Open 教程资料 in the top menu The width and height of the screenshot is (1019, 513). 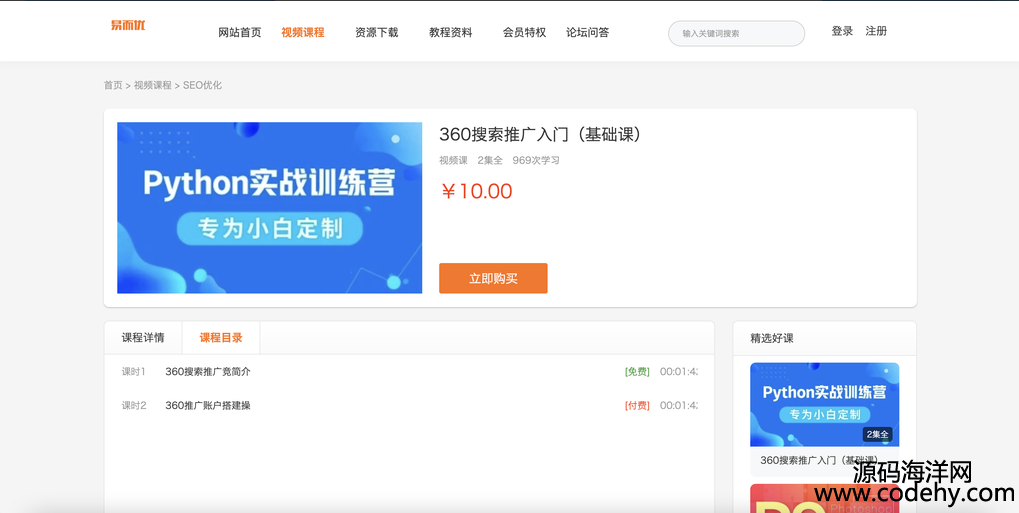pyautogui.click(x=450, y=33)
